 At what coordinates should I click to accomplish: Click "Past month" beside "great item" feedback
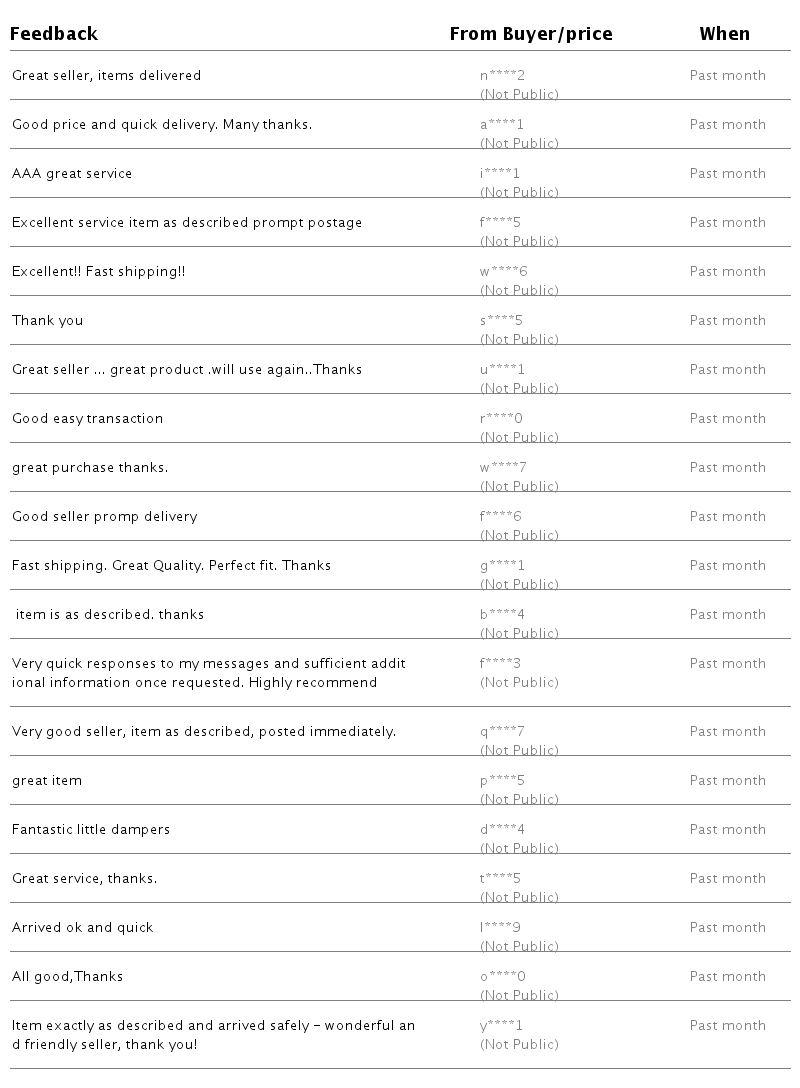tap(728, 781)
